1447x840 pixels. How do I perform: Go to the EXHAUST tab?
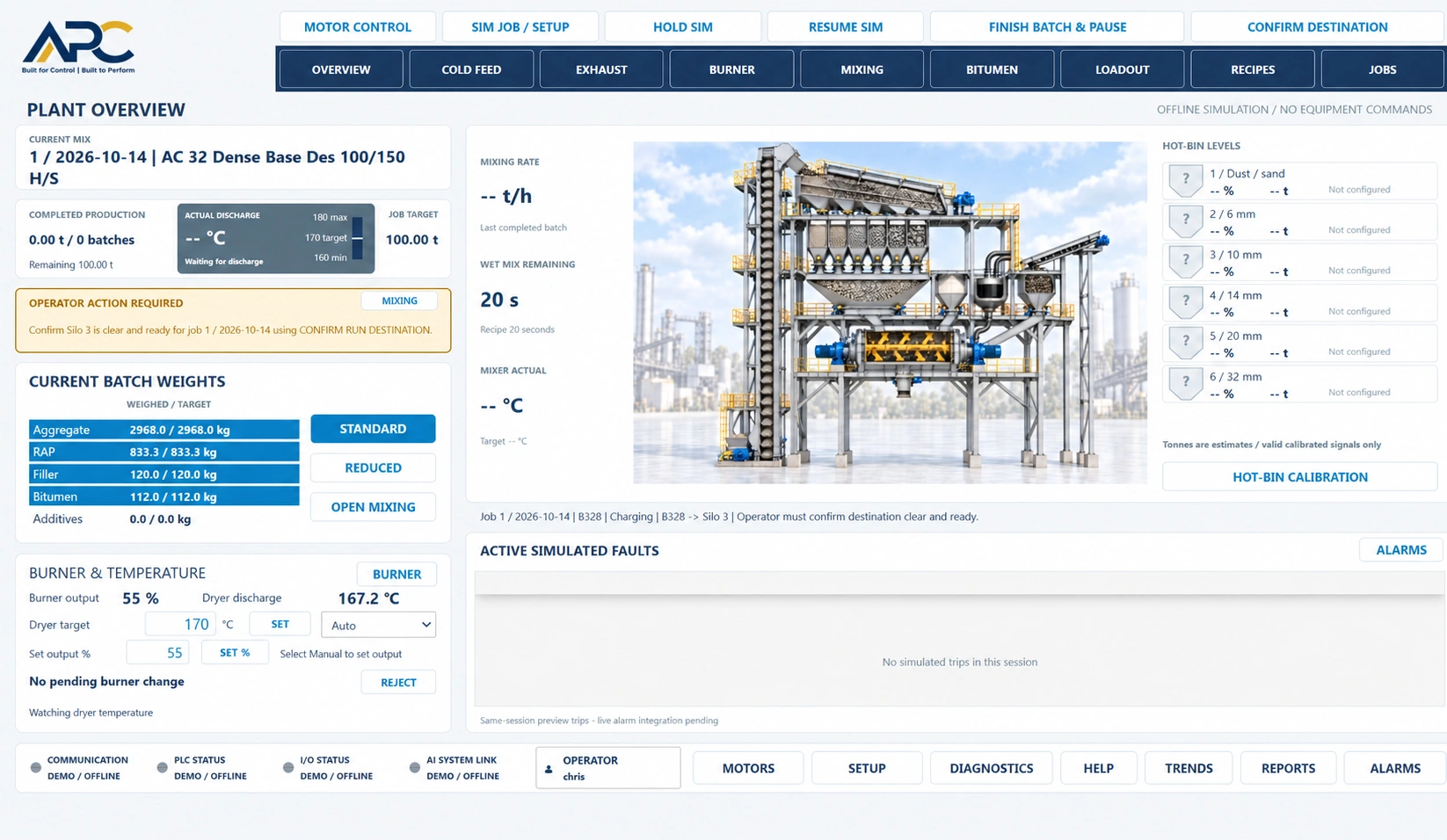601,69
